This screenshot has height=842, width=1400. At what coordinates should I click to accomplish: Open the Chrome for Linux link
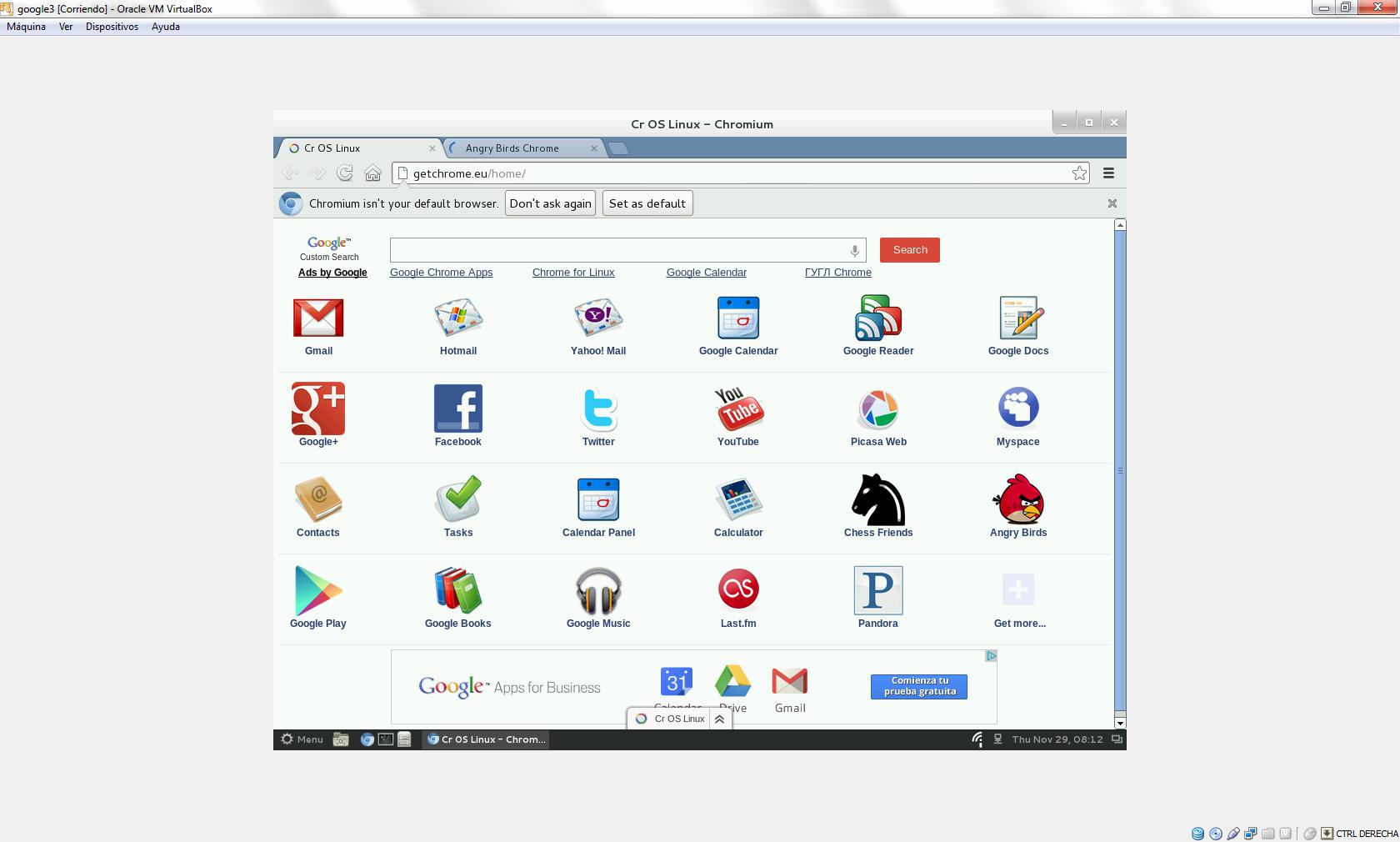[x=573, y=273]
